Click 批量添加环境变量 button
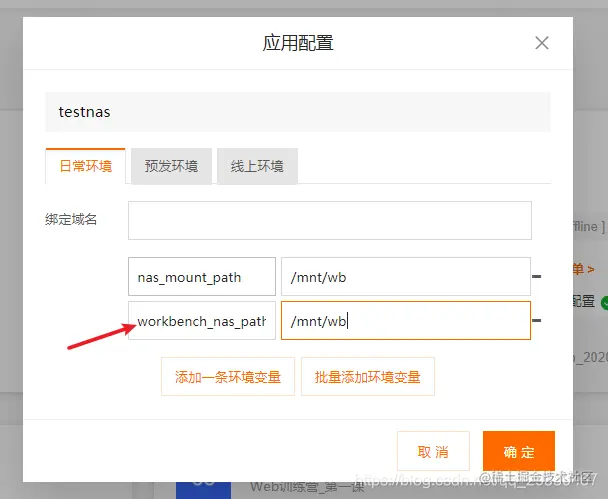Viewport: 608px width, 499px height. coord(368,376)
